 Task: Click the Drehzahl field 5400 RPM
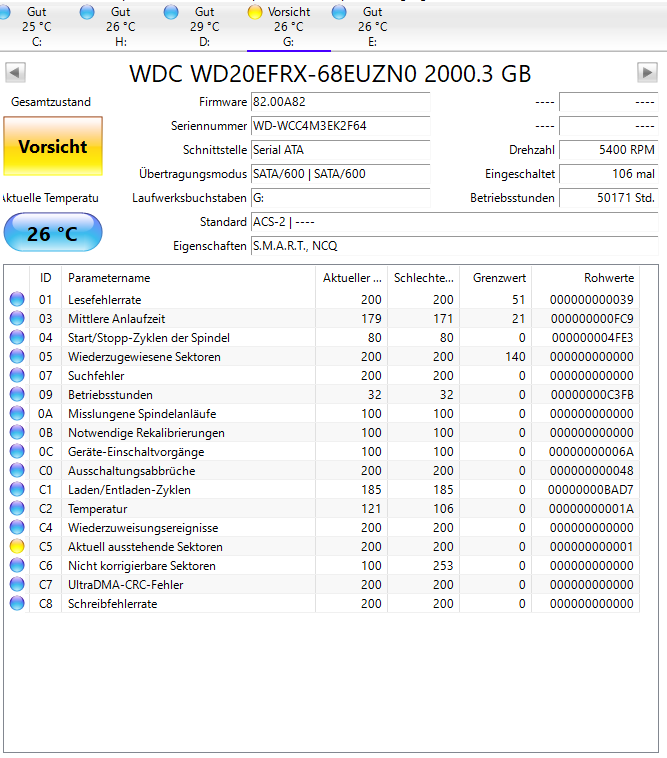pyautogui.click(x=609, y=150)
